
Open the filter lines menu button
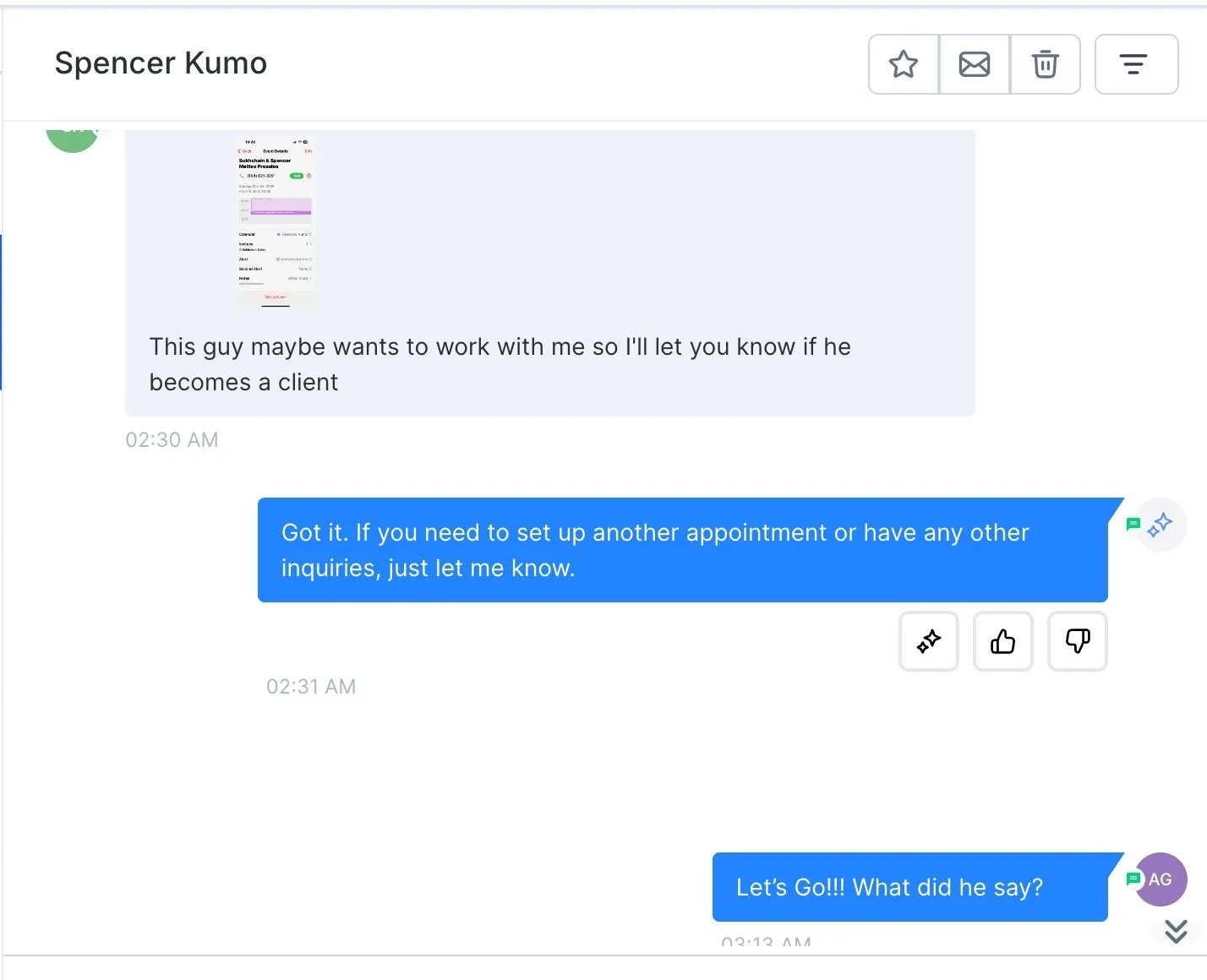[x=1135, y=64]
